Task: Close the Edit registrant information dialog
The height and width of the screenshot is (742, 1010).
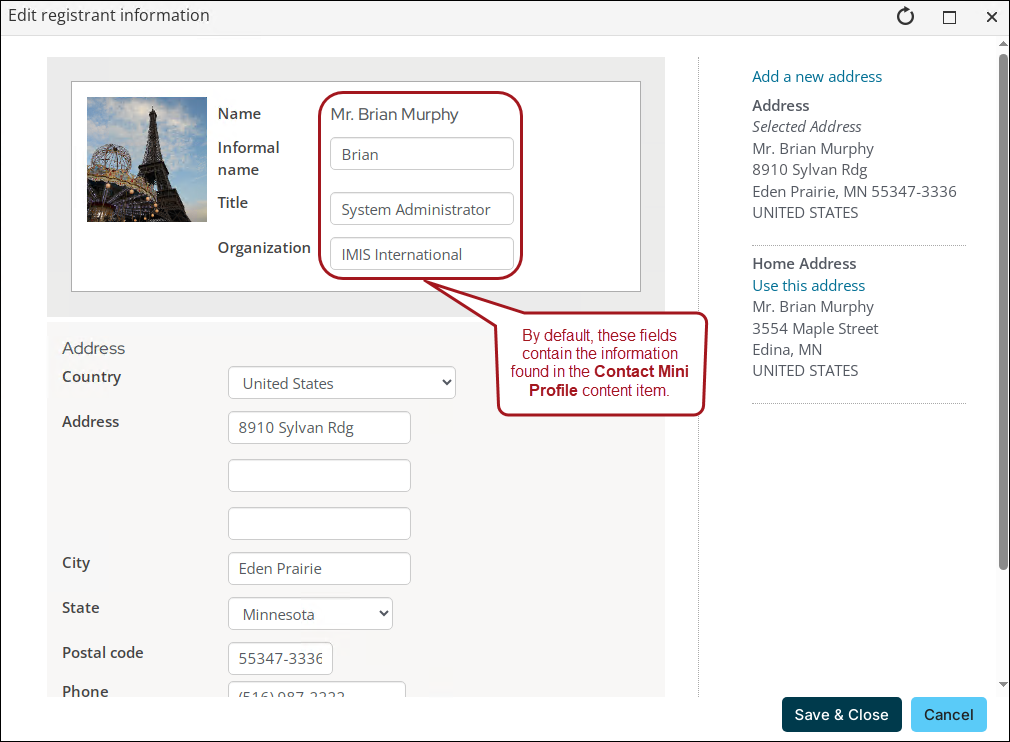Action: [991, 16]
